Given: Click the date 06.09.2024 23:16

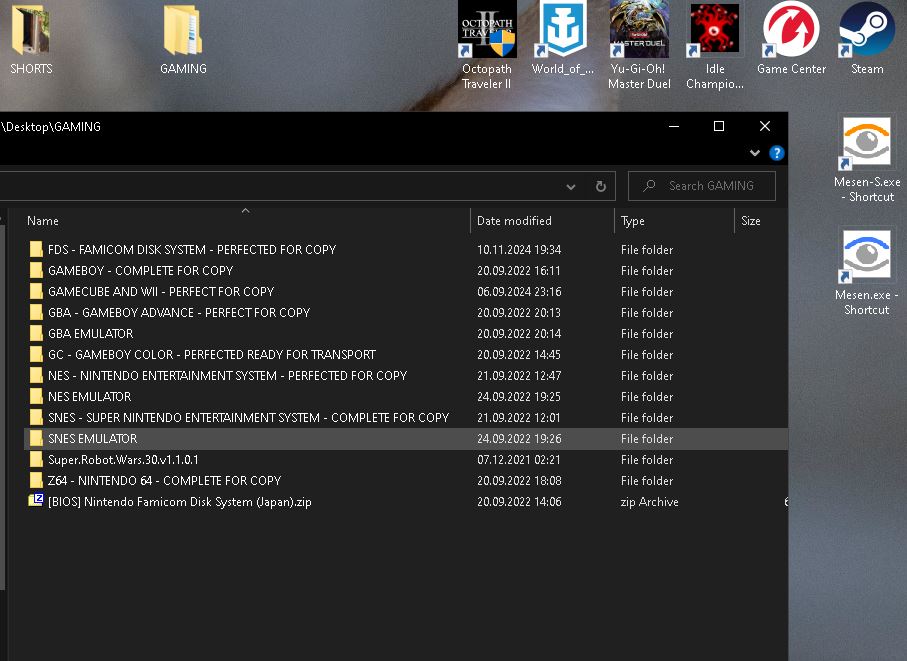Looking at the screenshot, I should tap(519, 291).
